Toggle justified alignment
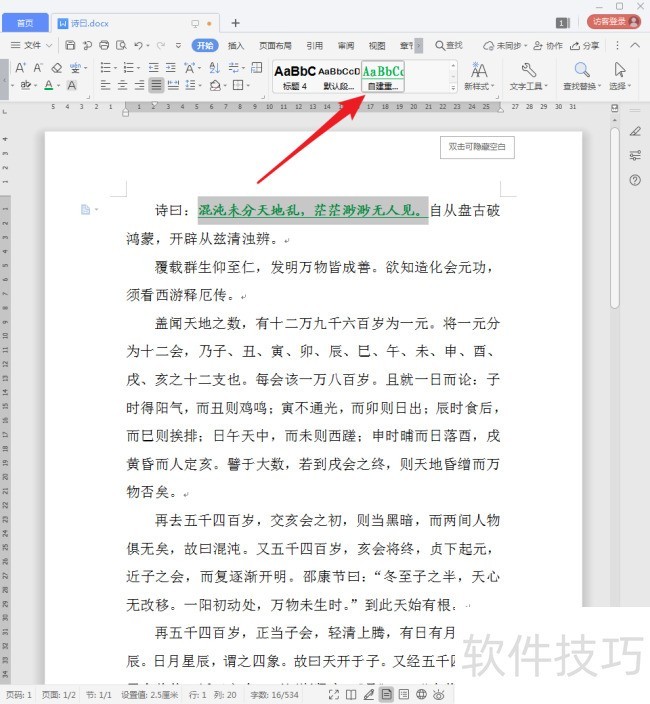 [x=156, y=85]
